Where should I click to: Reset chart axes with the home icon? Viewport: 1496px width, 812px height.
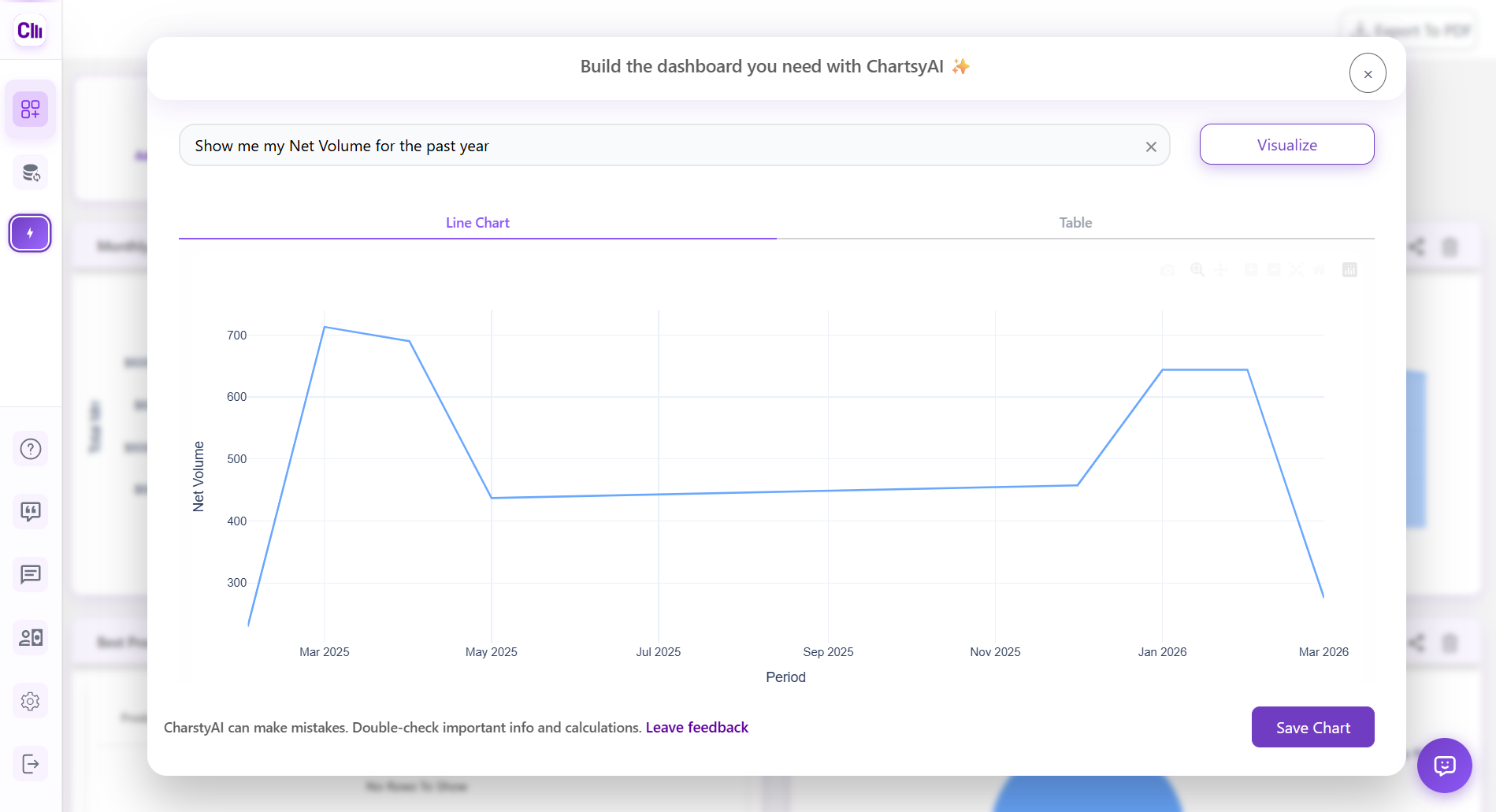tap(1319, 269)
